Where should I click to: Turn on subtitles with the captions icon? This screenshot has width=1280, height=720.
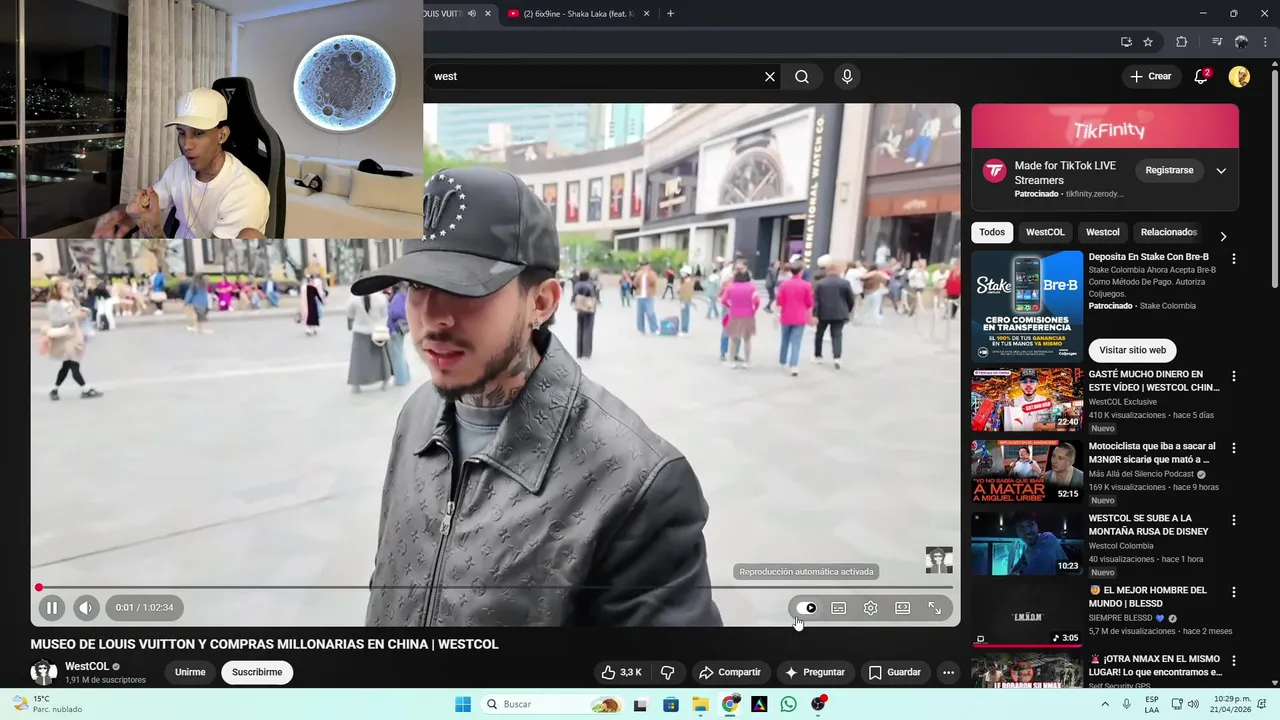point(839,608)
